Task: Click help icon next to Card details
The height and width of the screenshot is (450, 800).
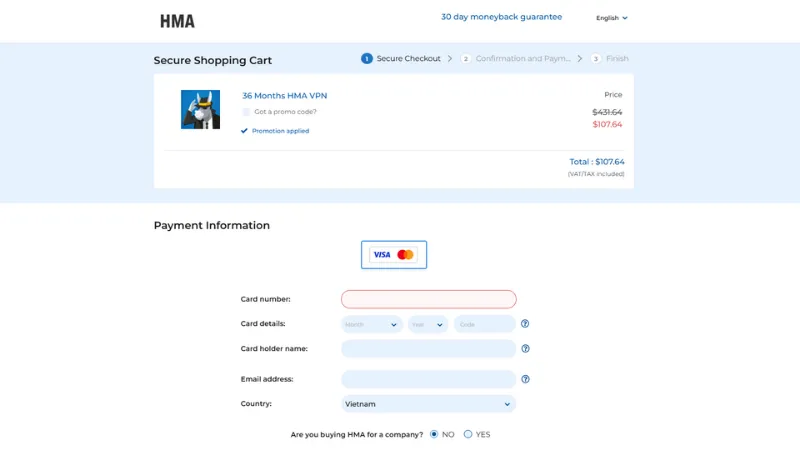Action: pos(525,324)
